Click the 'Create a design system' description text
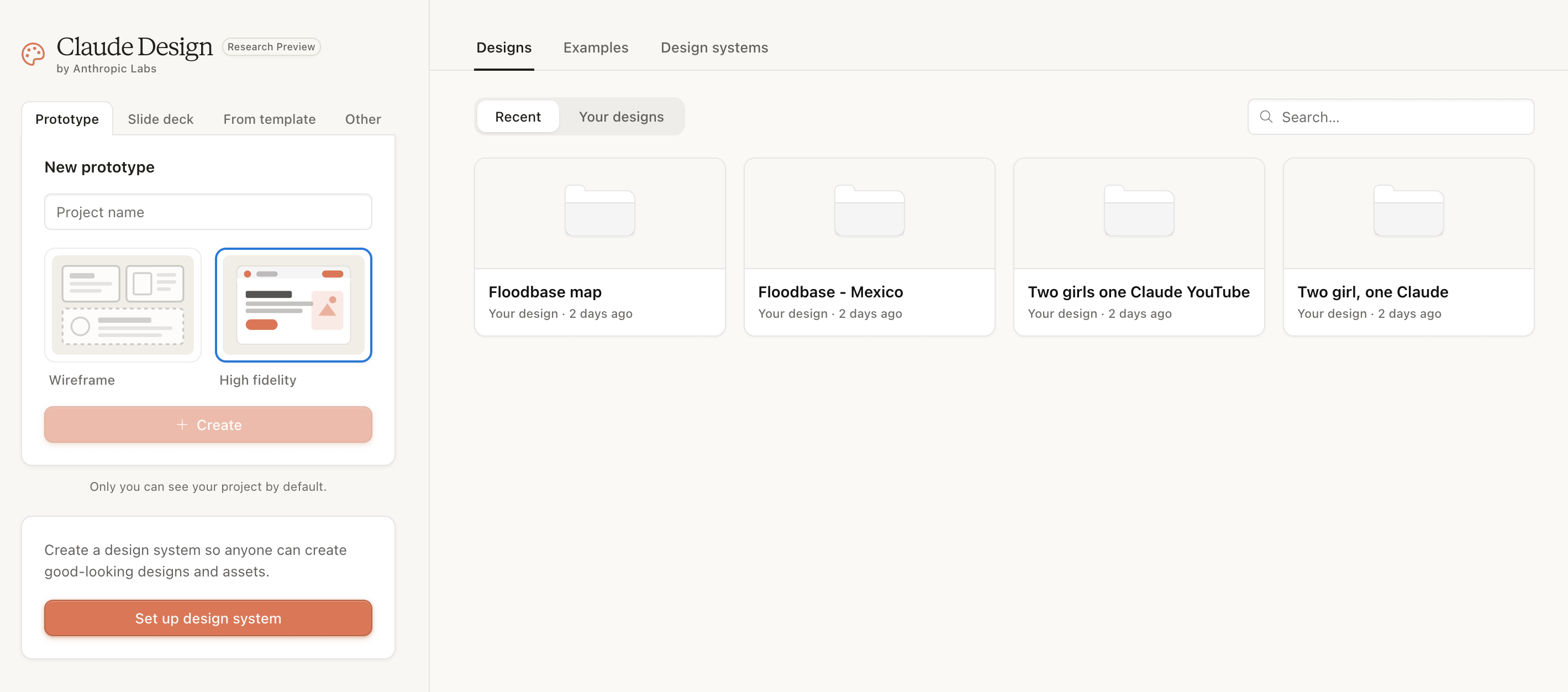The width and height of the screenshot is (1568, 692). click(196, 560)
